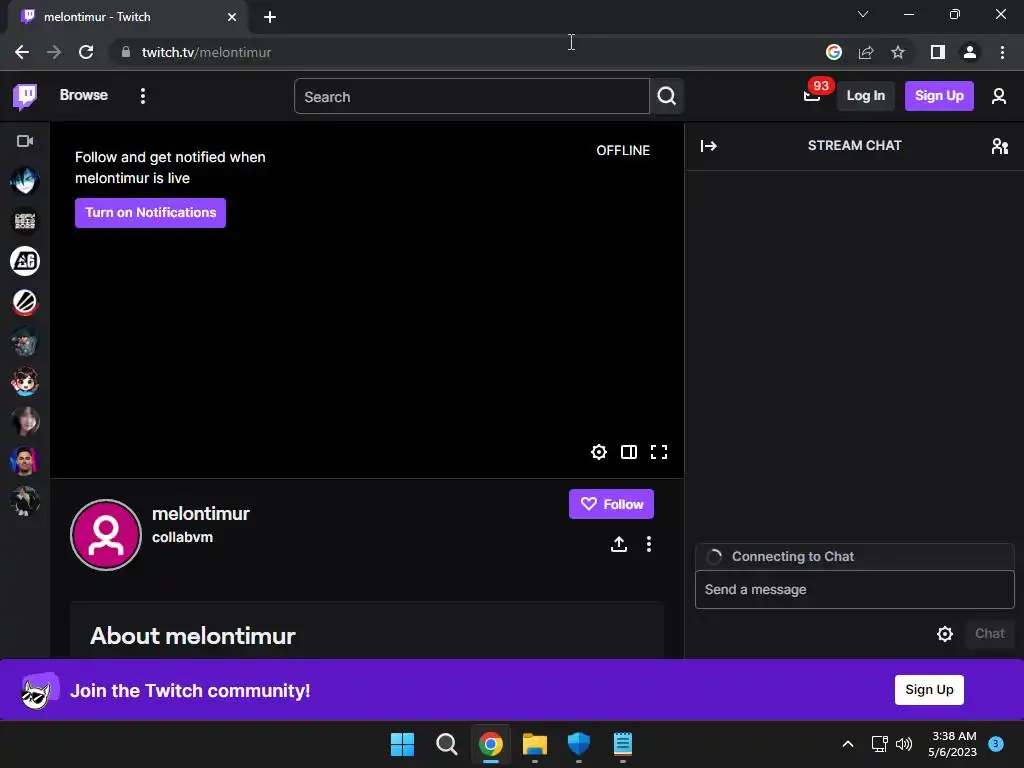The width and height of the screenshot is (1024, 768).
Task: Go back in Chrome browser
Action: [22, 52]
